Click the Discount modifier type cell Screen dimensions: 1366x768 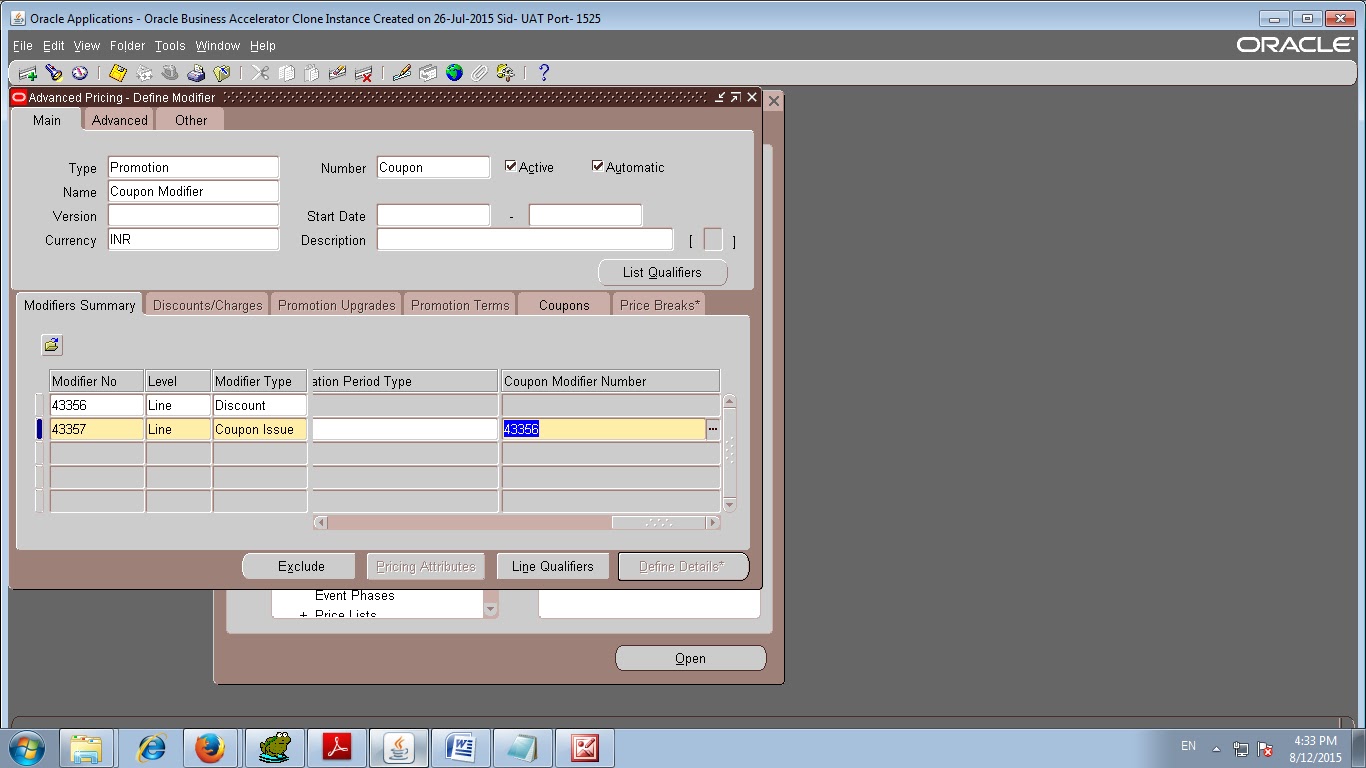(260, 405)
